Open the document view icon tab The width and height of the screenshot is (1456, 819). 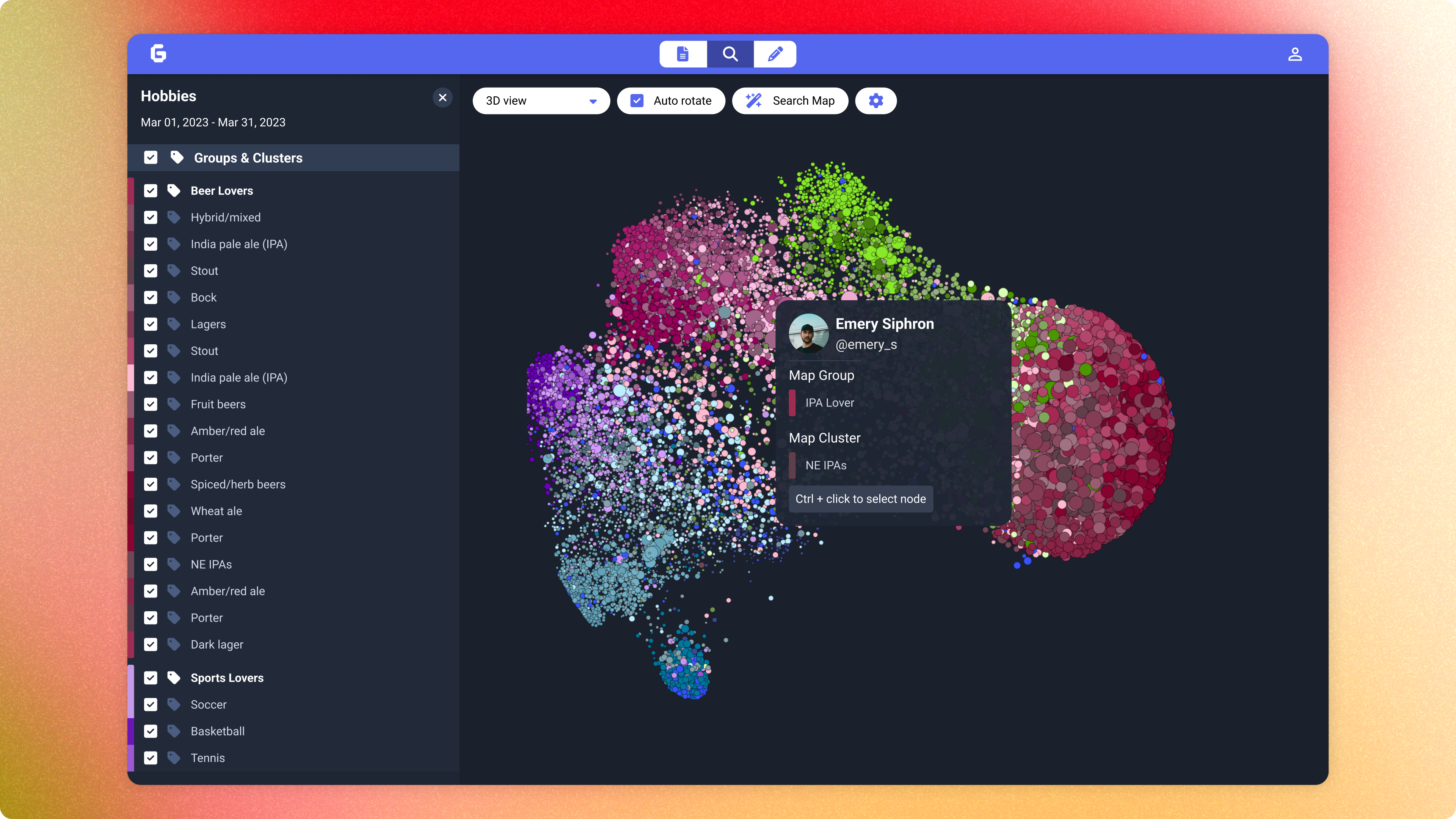point(683,54)
